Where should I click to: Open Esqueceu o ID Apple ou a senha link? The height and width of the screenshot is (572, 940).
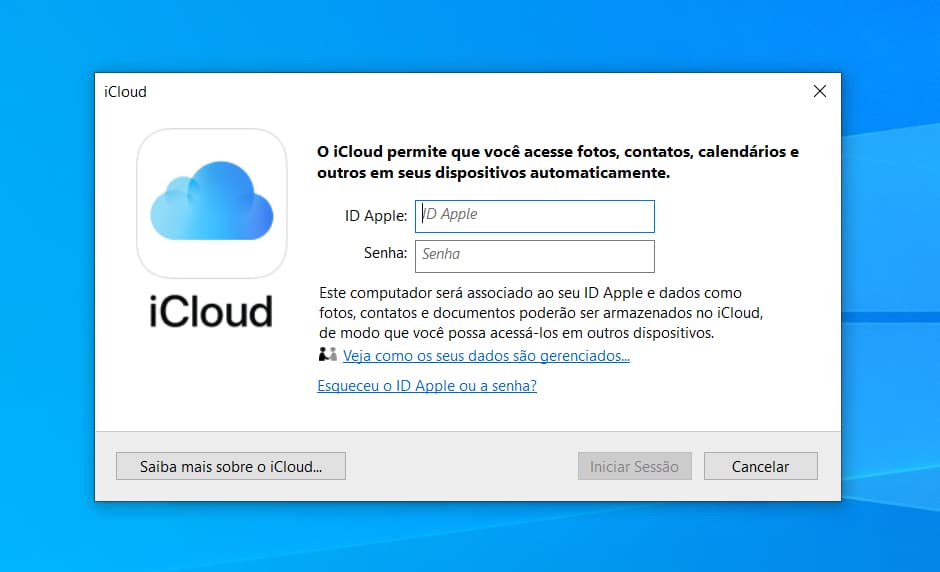coord(427,386)
